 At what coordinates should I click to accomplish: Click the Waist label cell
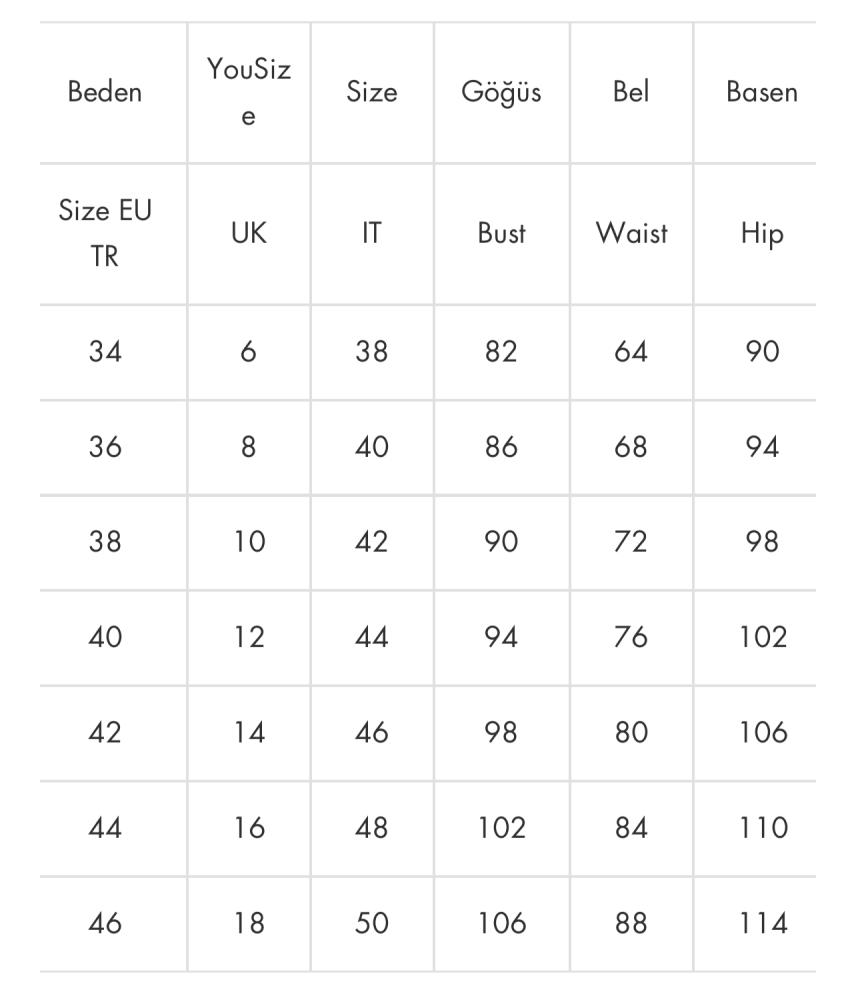click(631, 233)
